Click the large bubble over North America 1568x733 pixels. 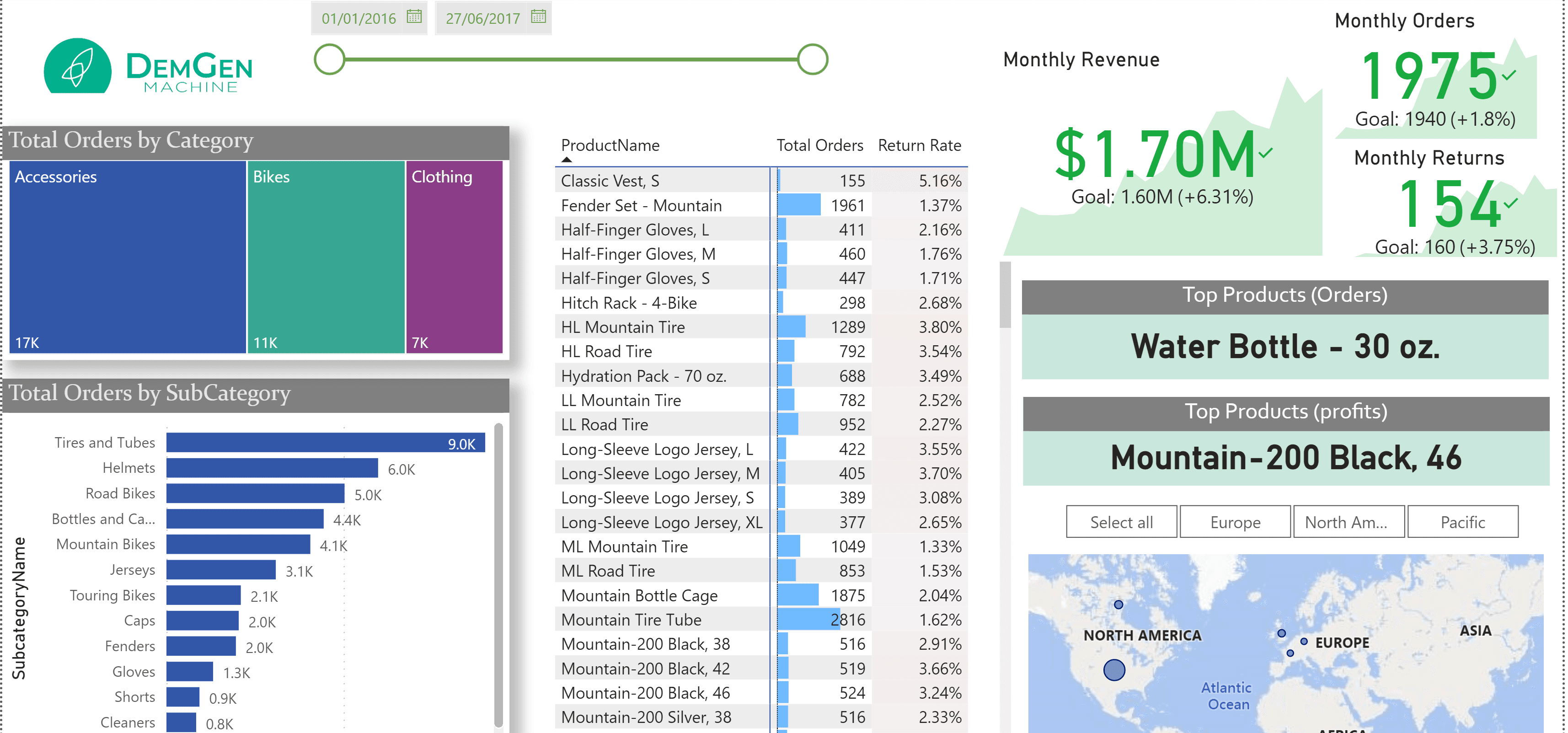click(1114, 670)
